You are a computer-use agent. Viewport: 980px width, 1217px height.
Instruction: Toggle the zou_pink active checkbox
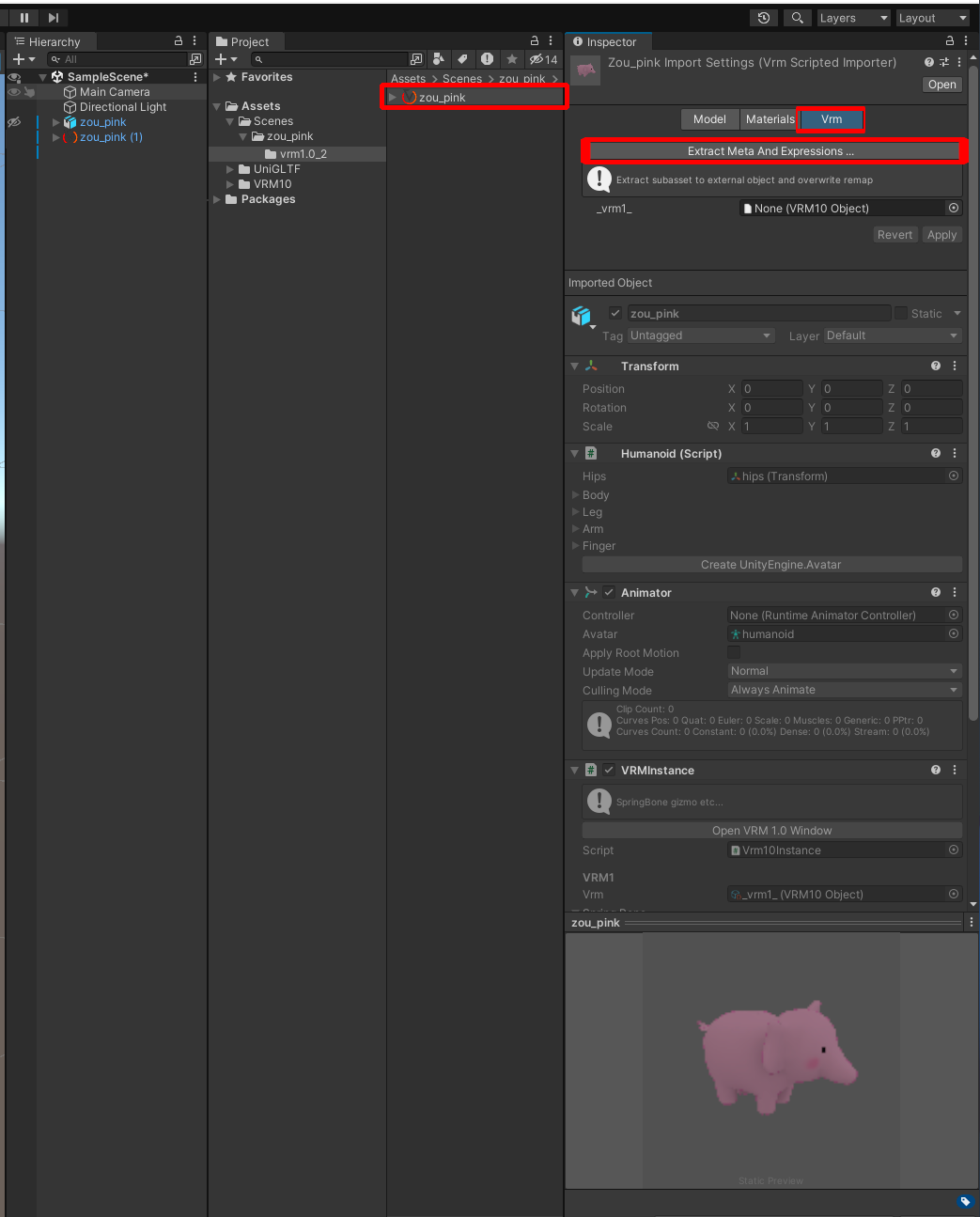615,314
